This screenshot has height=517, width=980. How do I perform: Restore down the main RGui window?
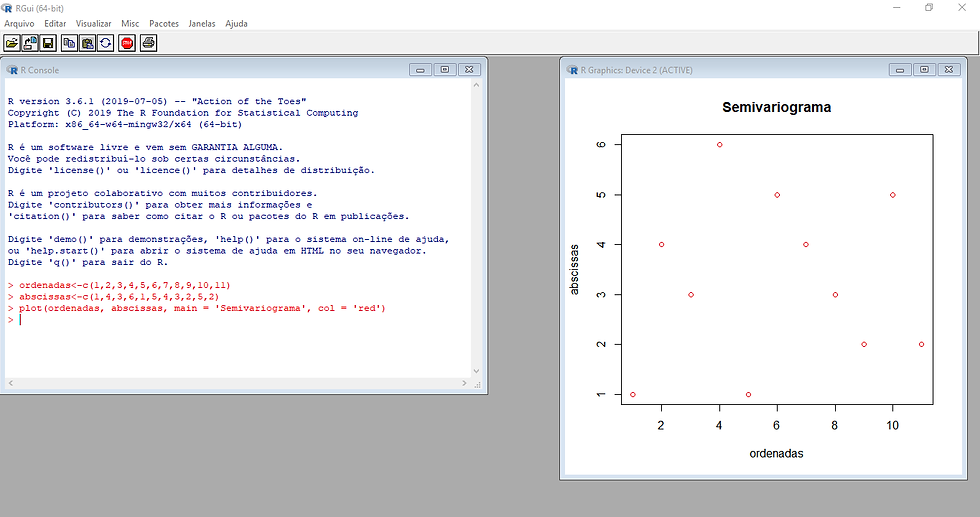coord(929,8)
